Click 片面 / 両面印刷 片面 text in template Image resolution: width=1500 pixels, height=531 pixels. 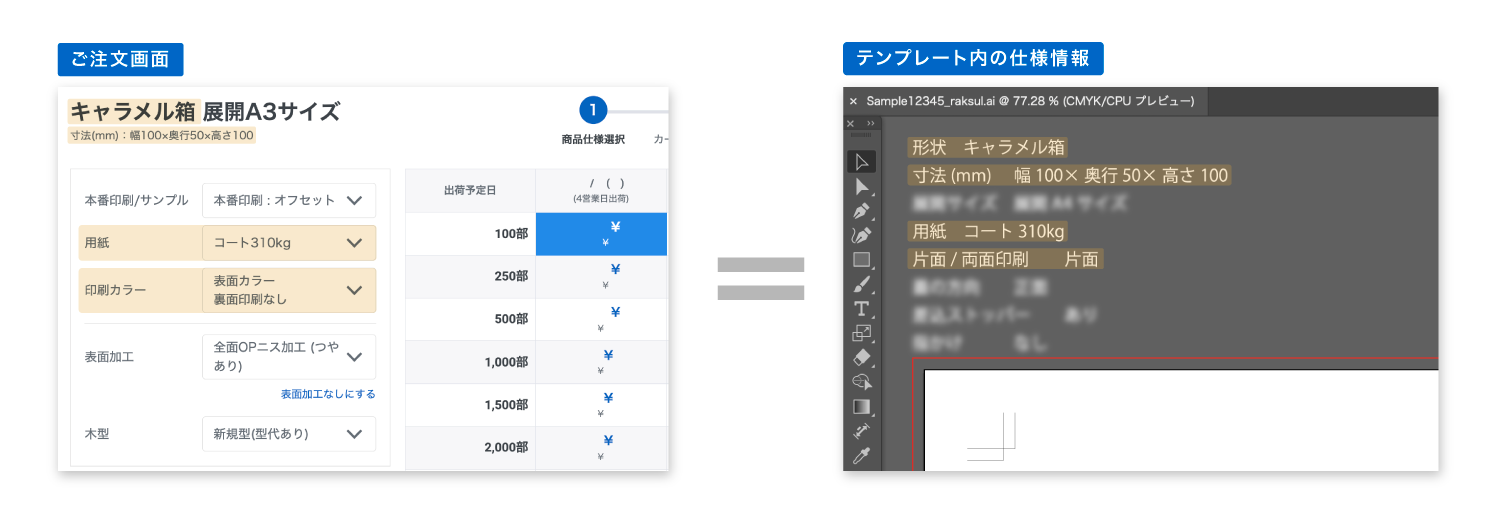point(1006,259)
